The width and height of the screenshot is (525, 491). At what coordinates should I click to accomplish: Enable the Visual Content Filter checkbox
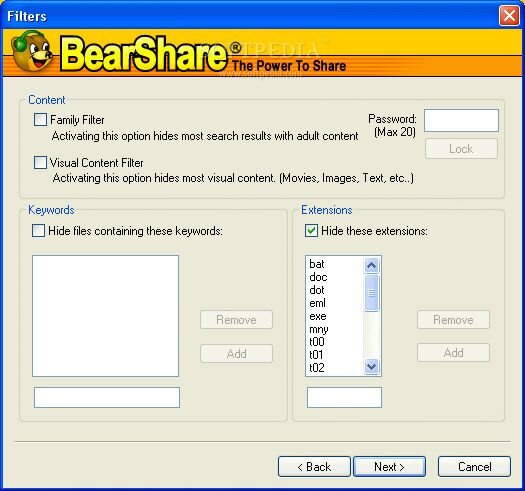(40, 162)
